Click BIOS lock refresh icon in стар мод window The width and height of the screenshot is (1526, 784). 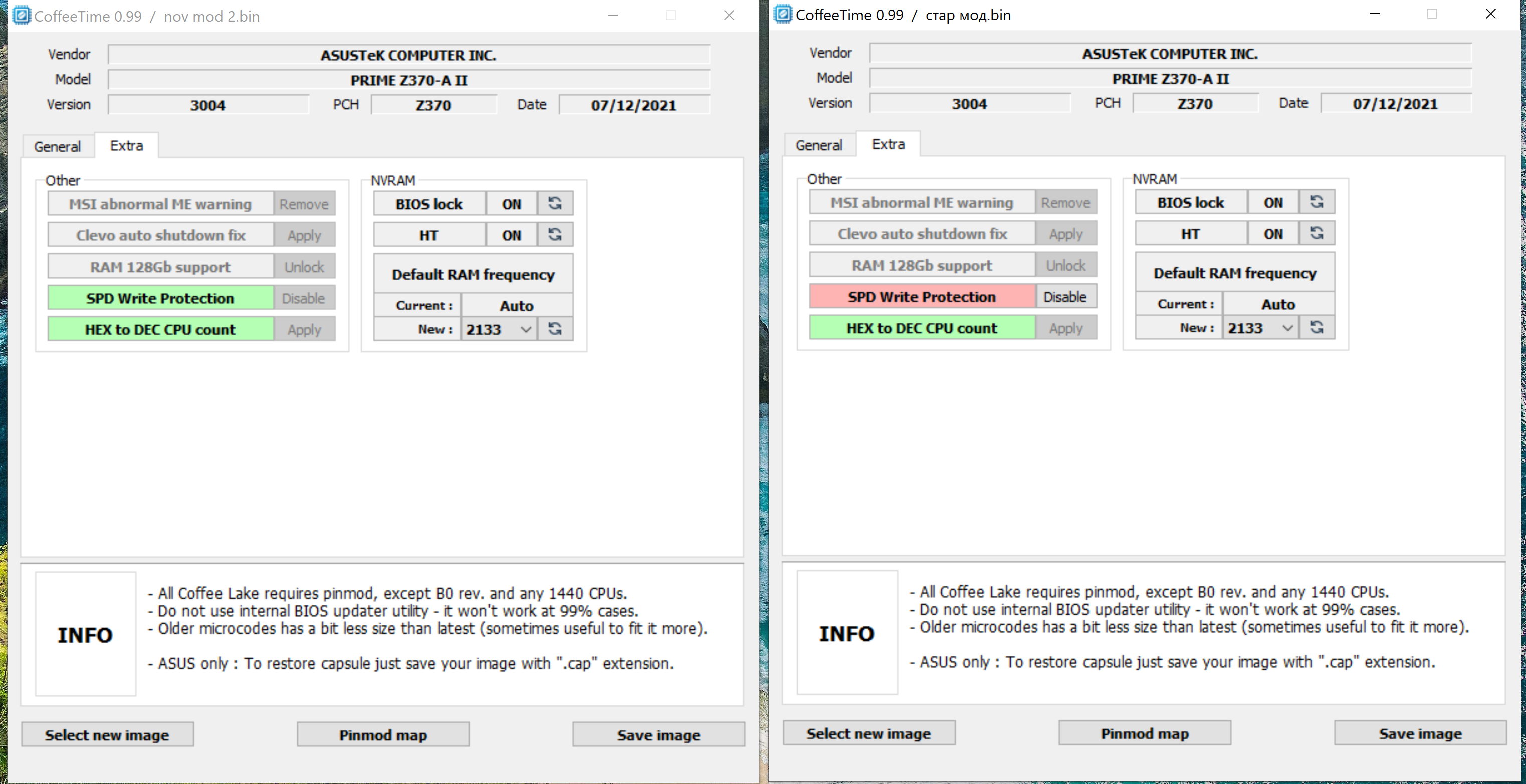click(1317, 202)
